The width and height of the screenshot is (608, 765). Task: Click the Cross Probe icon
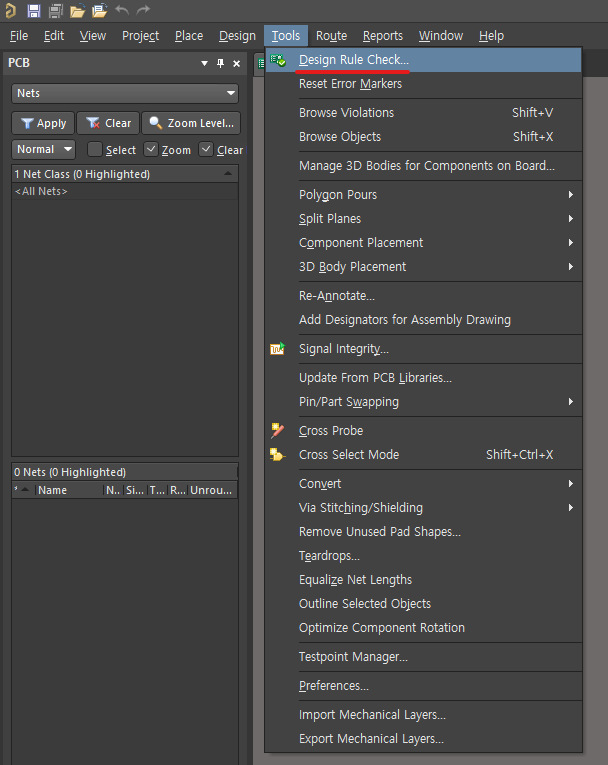click(277, 430)
